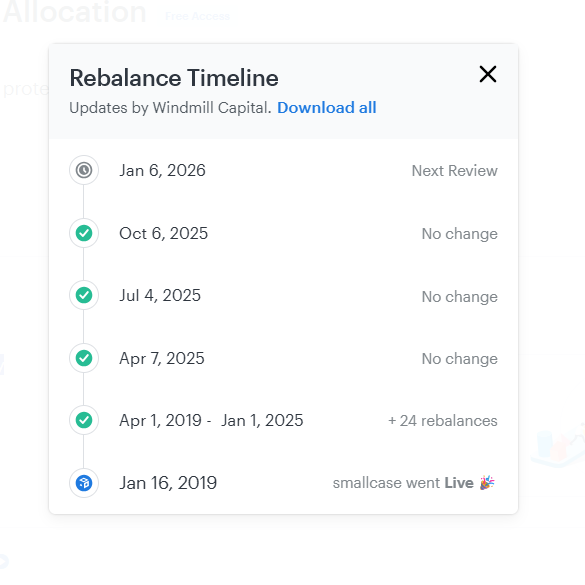Select No change beside Apr 7, 2025
The image size is (585, 585).
[460, 359]
